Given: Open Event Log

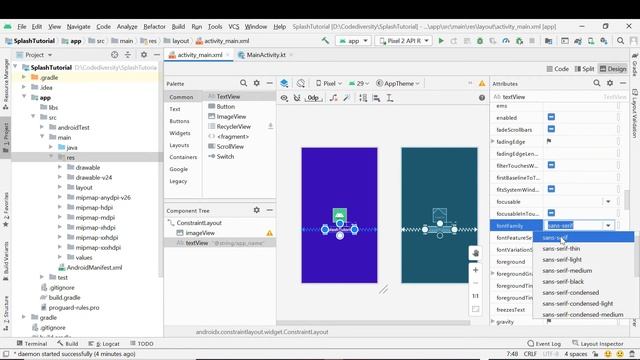Looking at the screenshot, I should click(544, 344).
